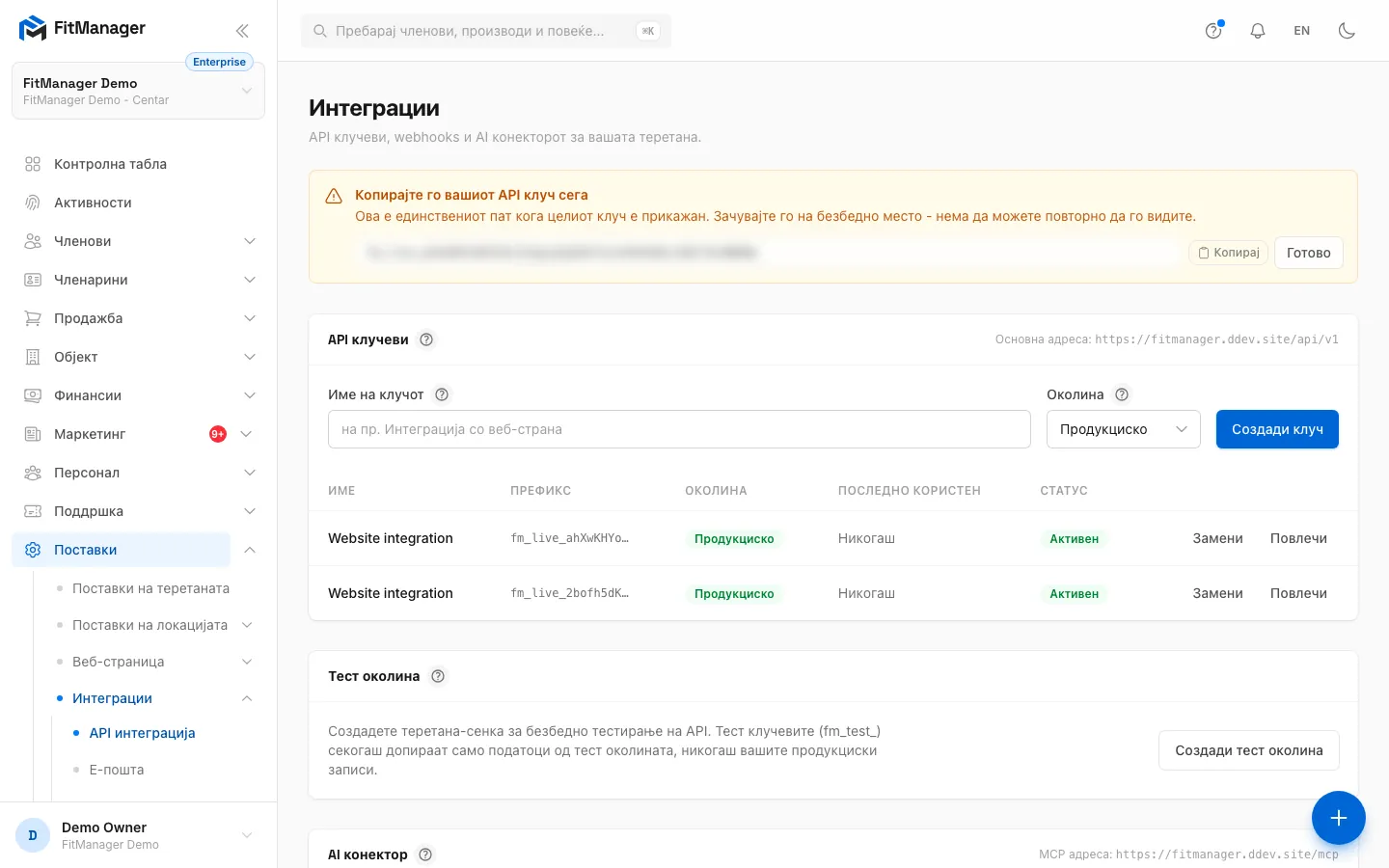Click help icon beside Име на клучот

pyautogui.click(x=442, y=394)
